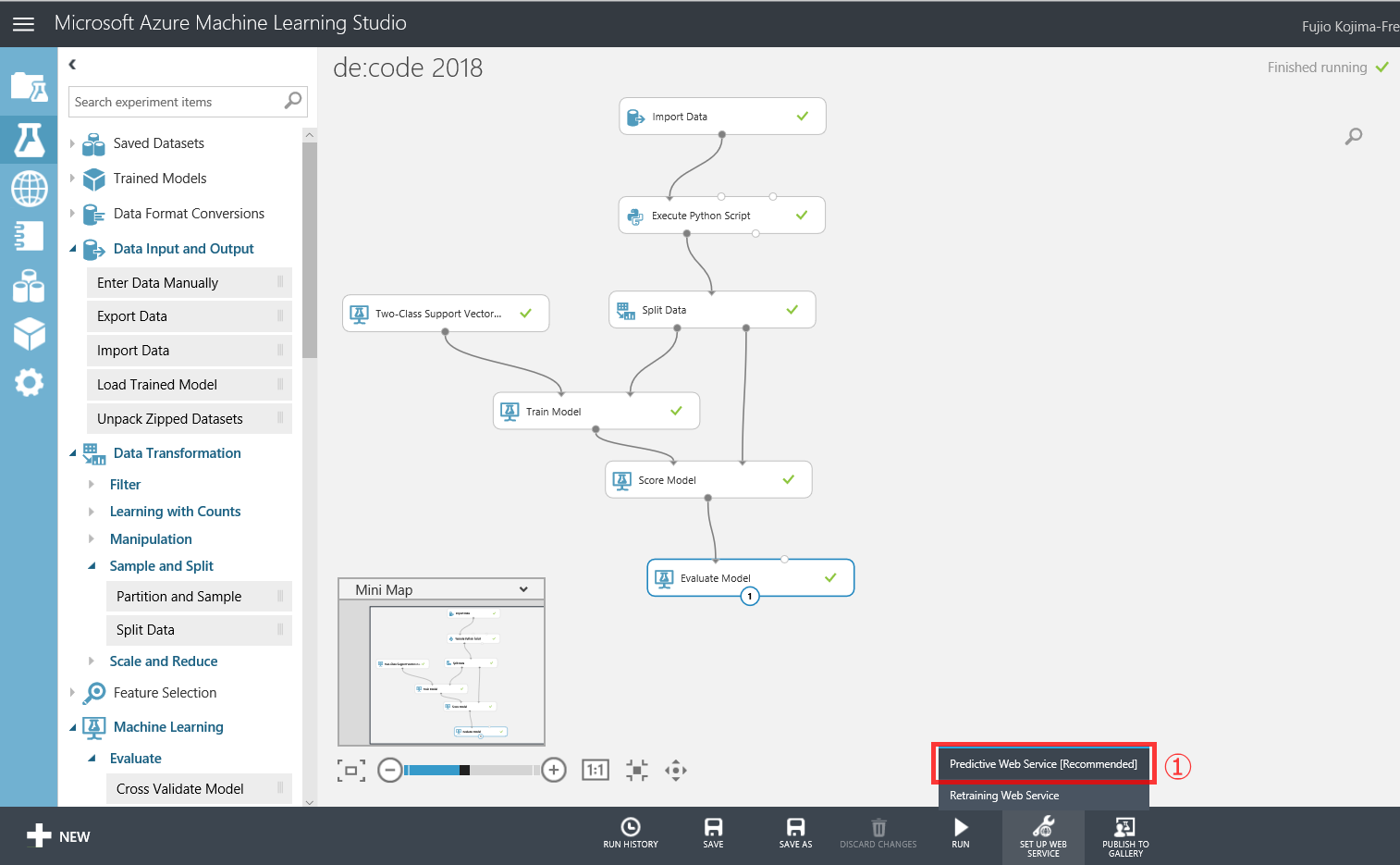Collapse the Data Transformation category
The height and width of the screenshot is (865, 1400).
72,453
